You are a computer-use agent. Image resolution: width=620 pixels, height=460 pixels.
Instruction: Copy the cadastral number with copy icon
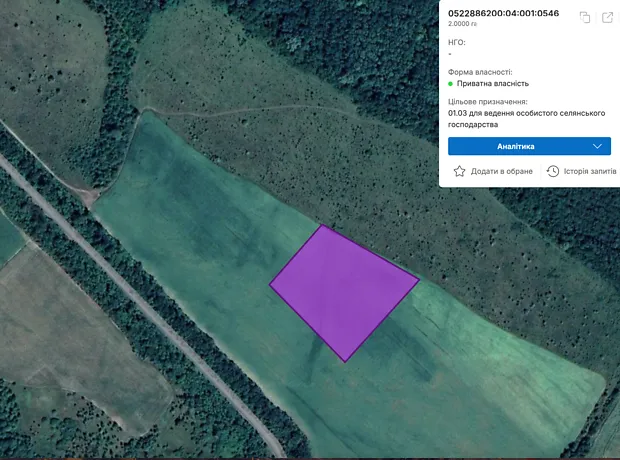pos(585,17)
